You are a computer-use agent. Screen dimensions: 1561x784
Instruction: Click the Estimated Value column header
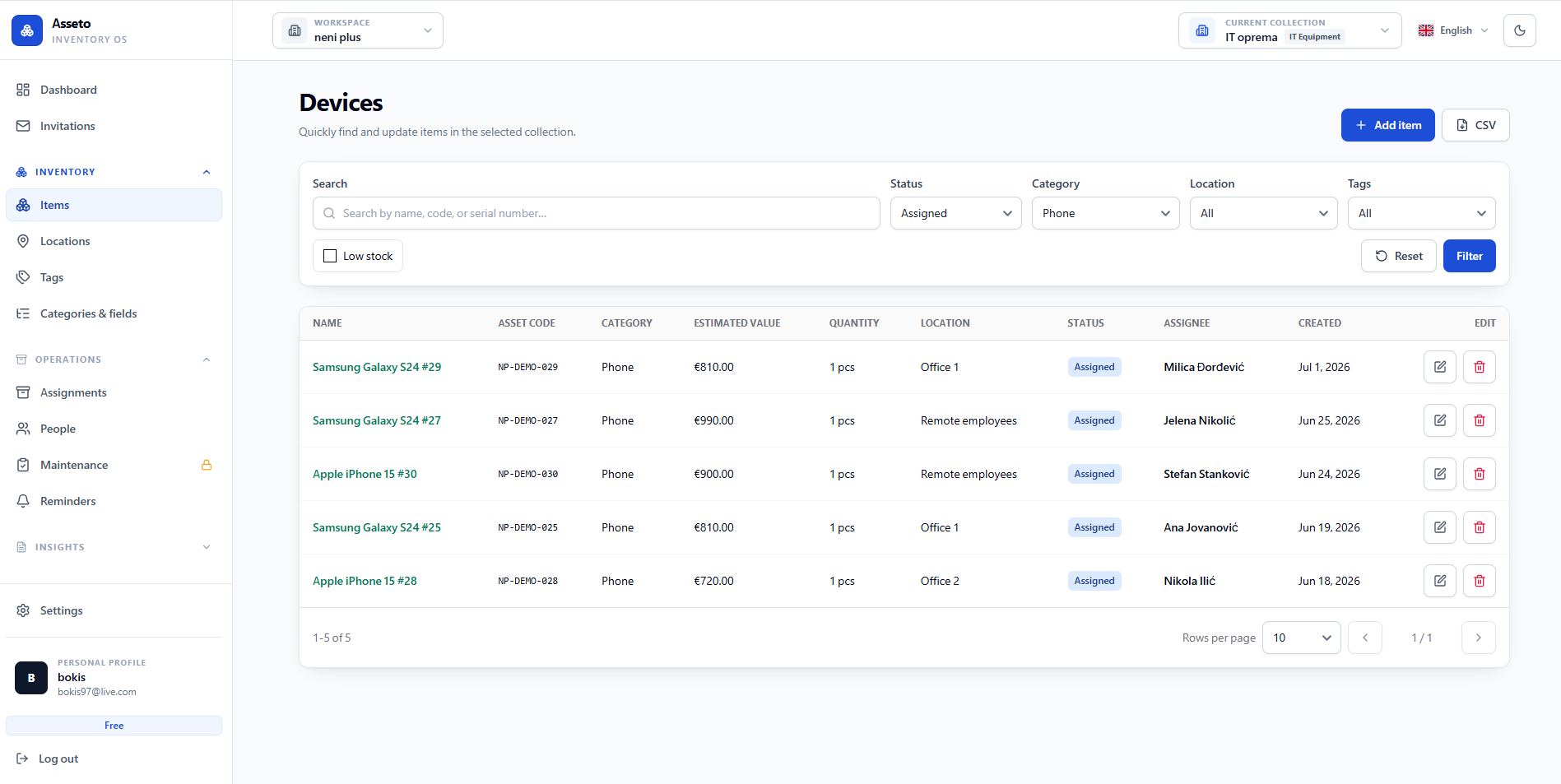point(736,323)
